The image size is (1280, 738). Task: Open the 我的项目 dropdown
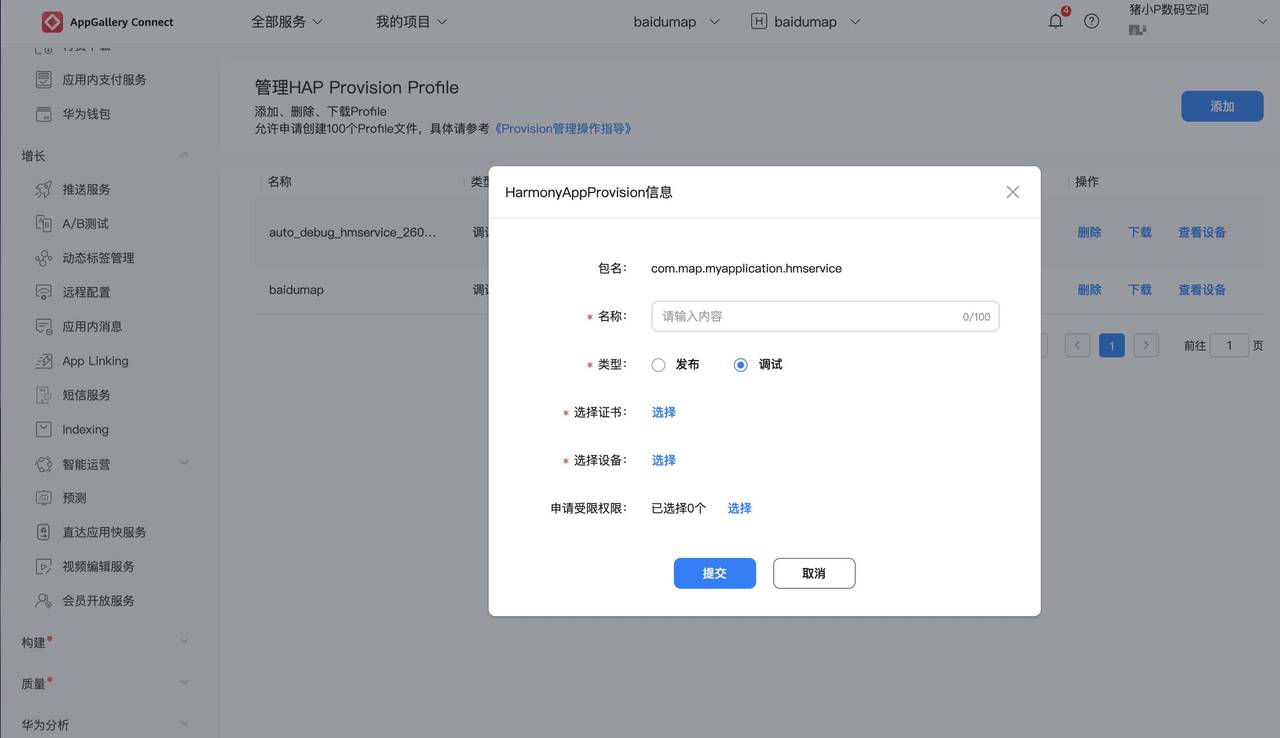411,20
